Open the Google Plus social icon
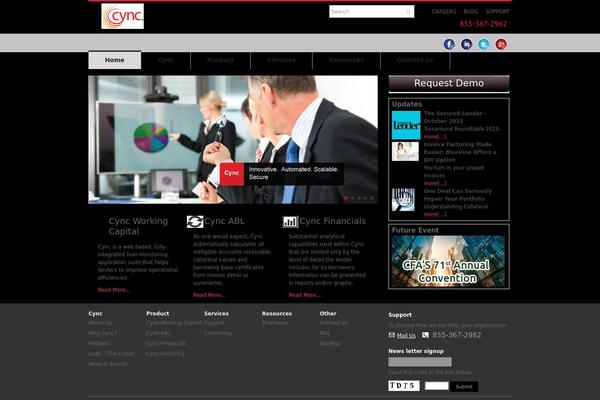Screen dimensions: 600x400 pos(501,44)
